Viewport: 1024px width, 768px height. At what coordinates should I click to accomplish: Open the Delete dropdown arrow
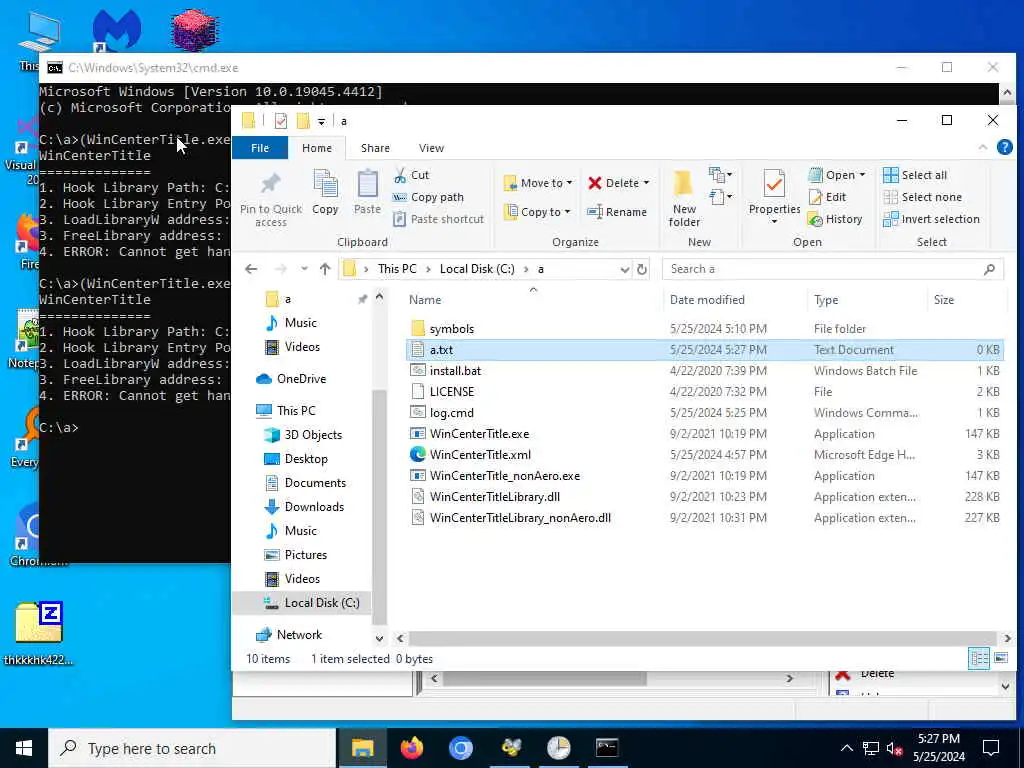646,184
